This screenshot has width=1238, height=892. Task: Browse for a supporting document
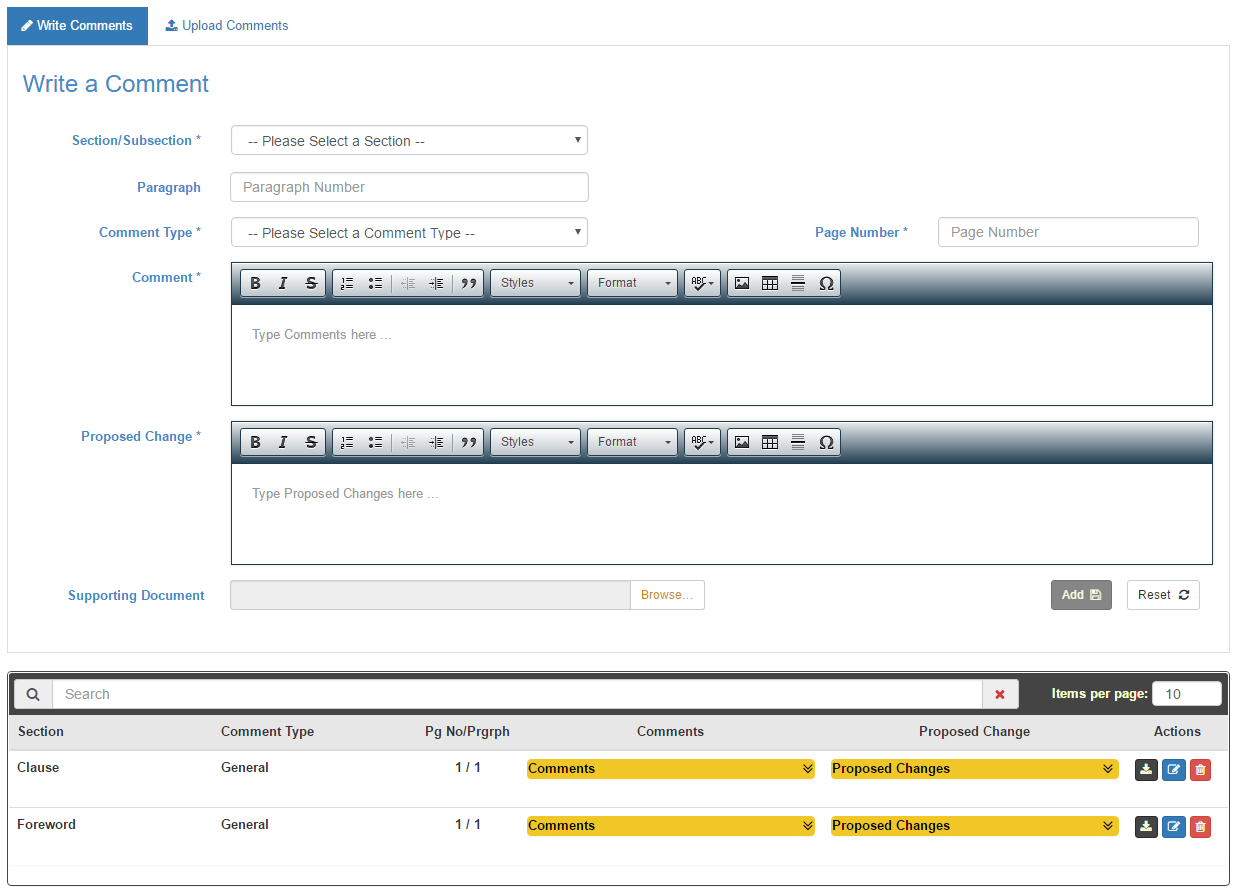pos(667,594)
